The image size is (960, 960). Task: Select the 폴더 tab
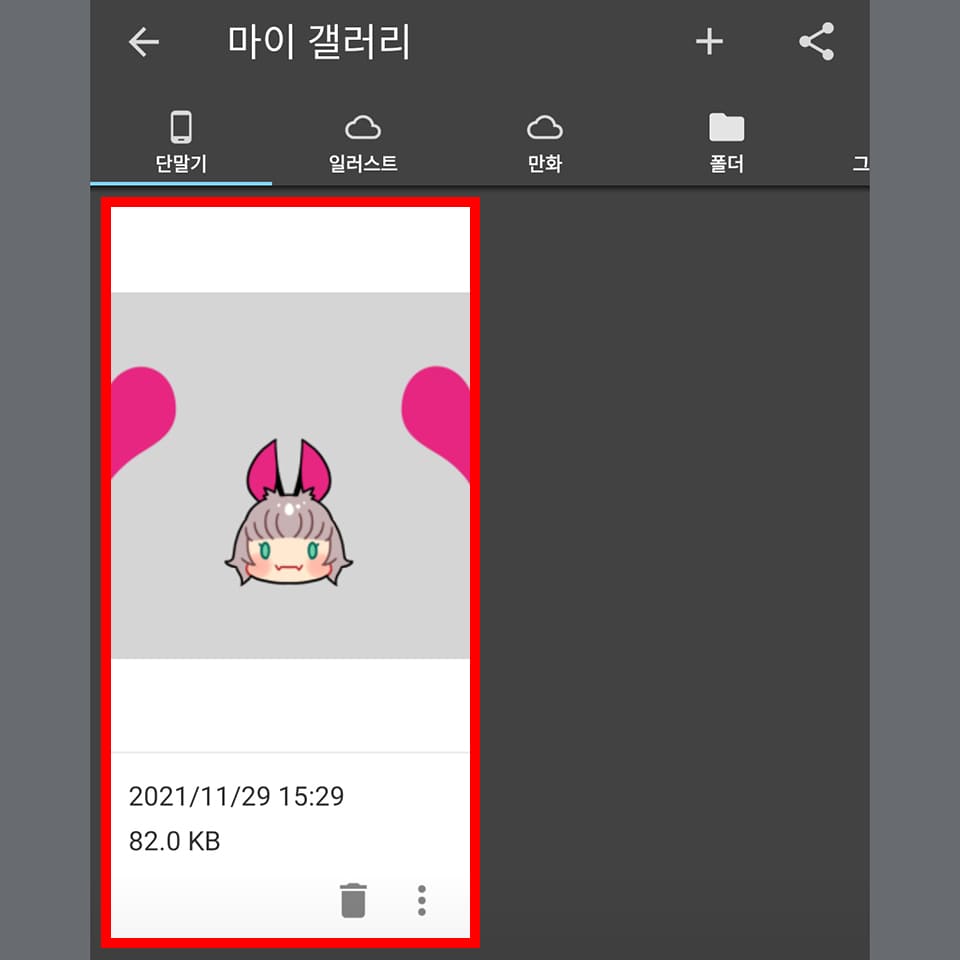click(x=727, y=142)
